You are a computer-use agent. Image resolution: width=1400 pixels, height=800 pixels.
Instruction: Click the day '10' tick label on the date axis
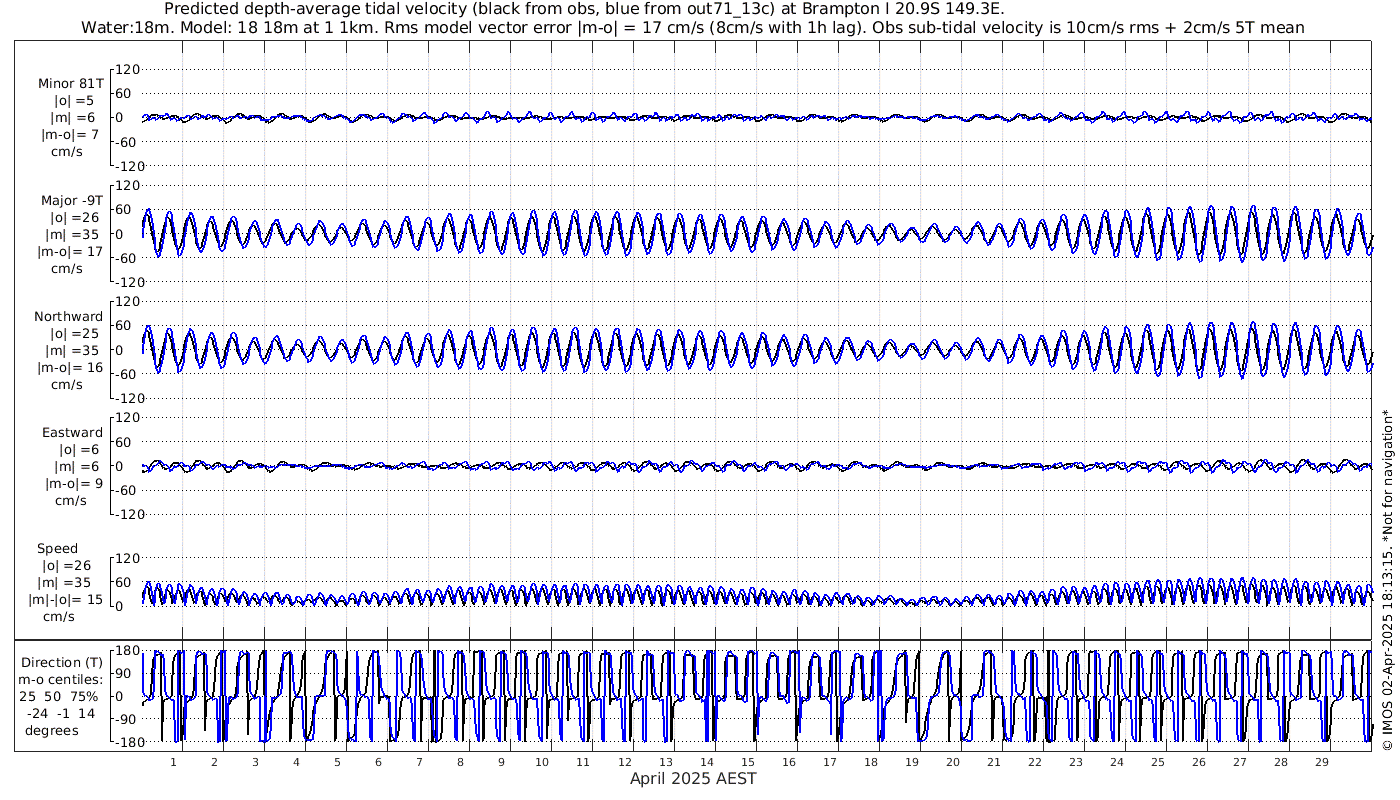click(542, 762)
